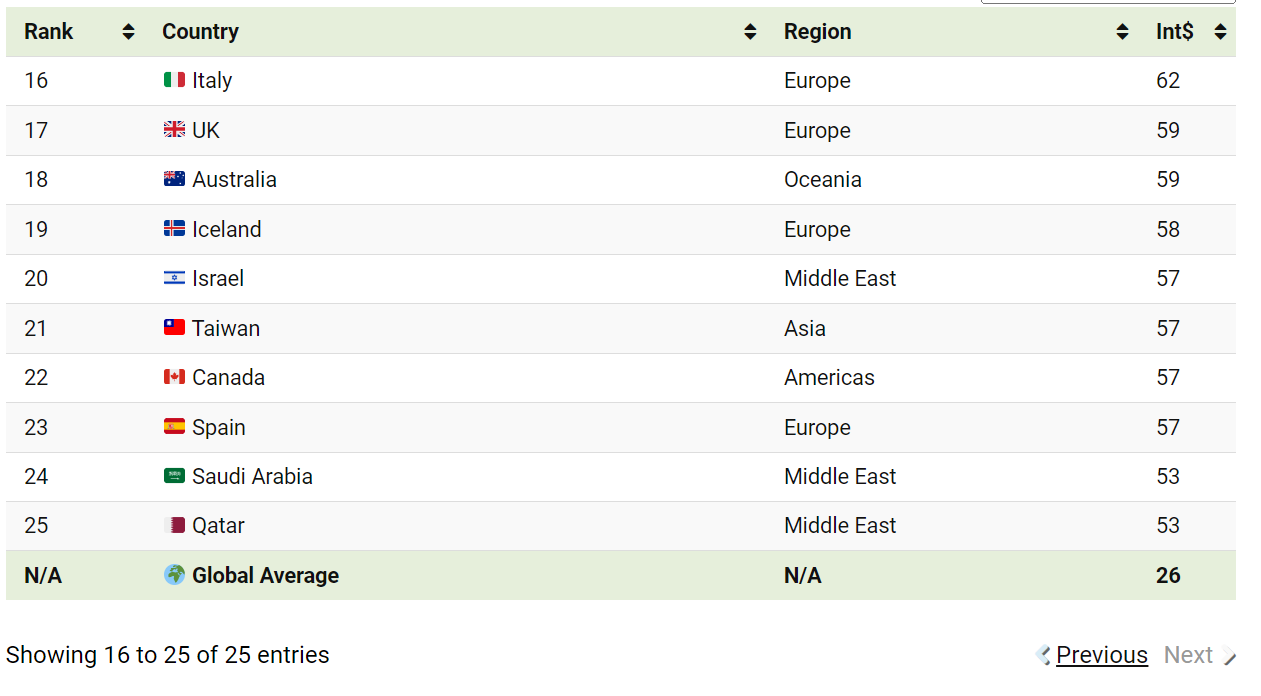Click the Global Average globe icon
The width and height of the screenshot is (1261, 696).
(174, 575)
